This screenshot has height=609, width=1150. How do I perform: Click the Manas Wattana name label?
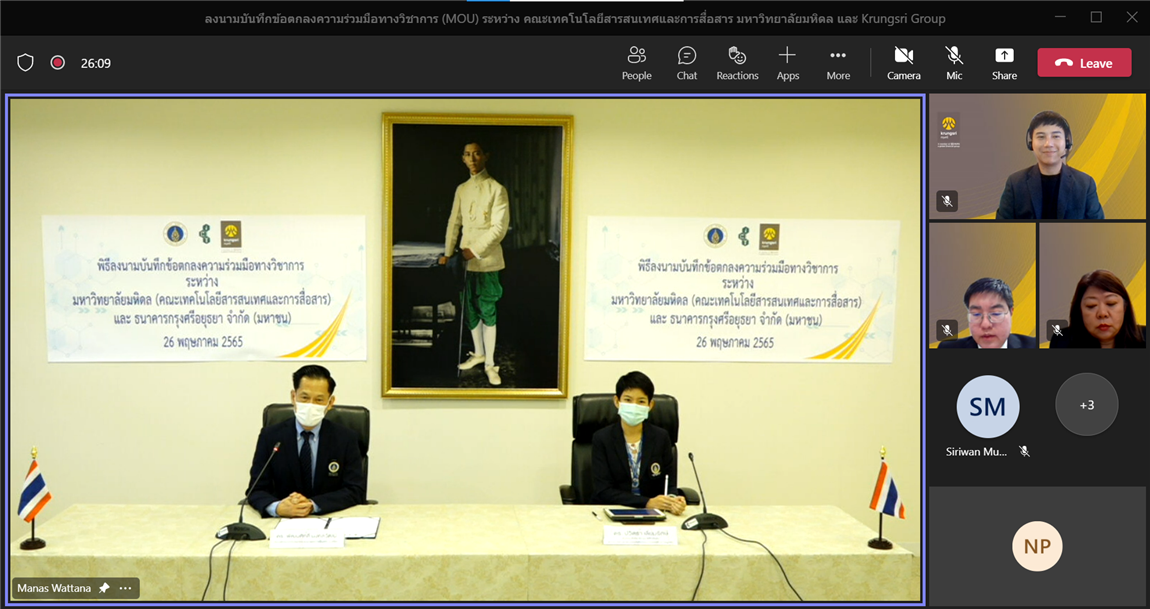54,588
